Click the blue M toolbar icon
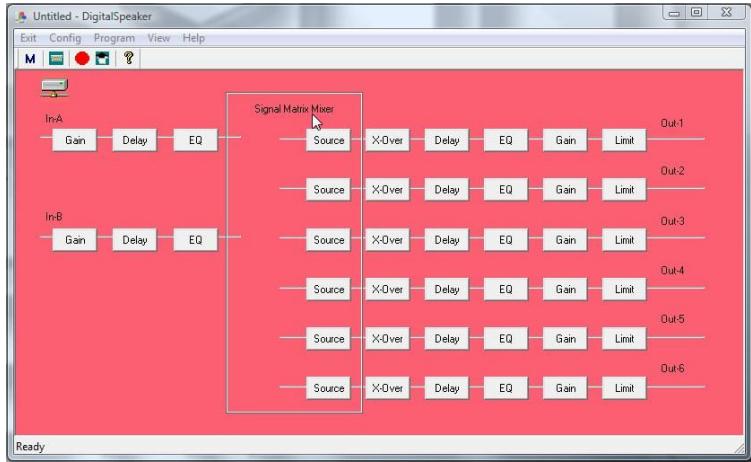The width and height of the screenshot is (751, 462). coord(30,59)
